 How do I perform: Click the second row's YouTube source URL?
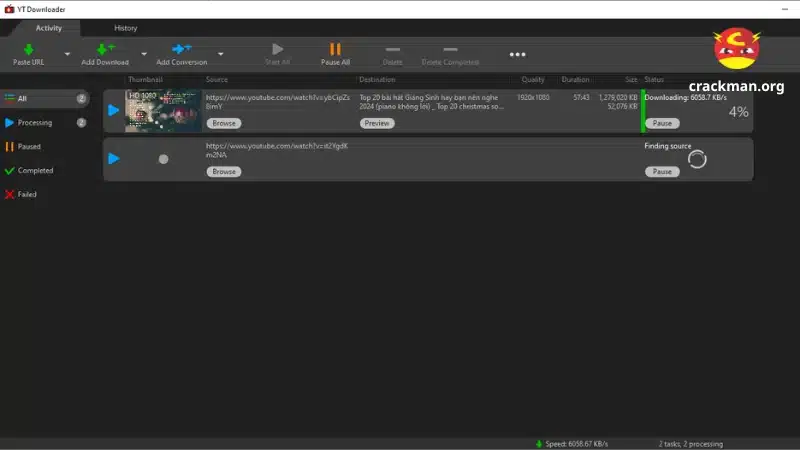[277, 150]
